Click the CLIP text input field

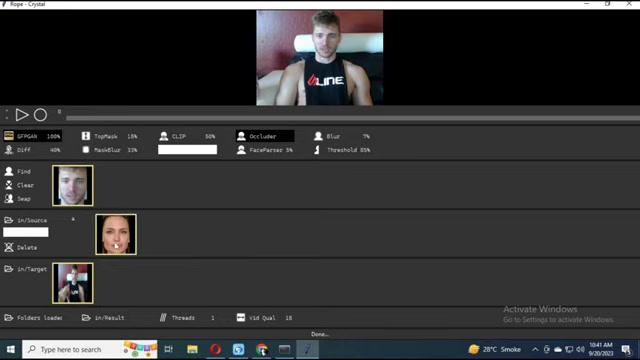[x=187, y=150]
